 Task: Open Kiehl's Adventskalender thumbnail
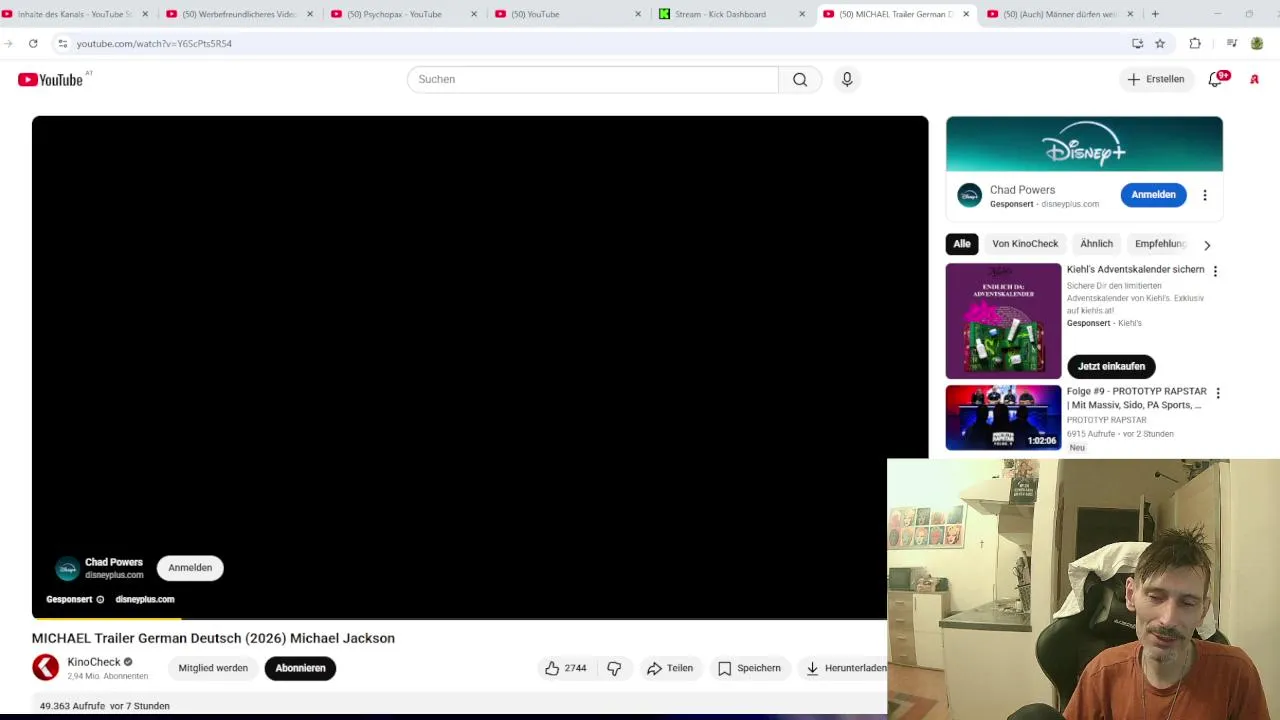[1003, 321]
